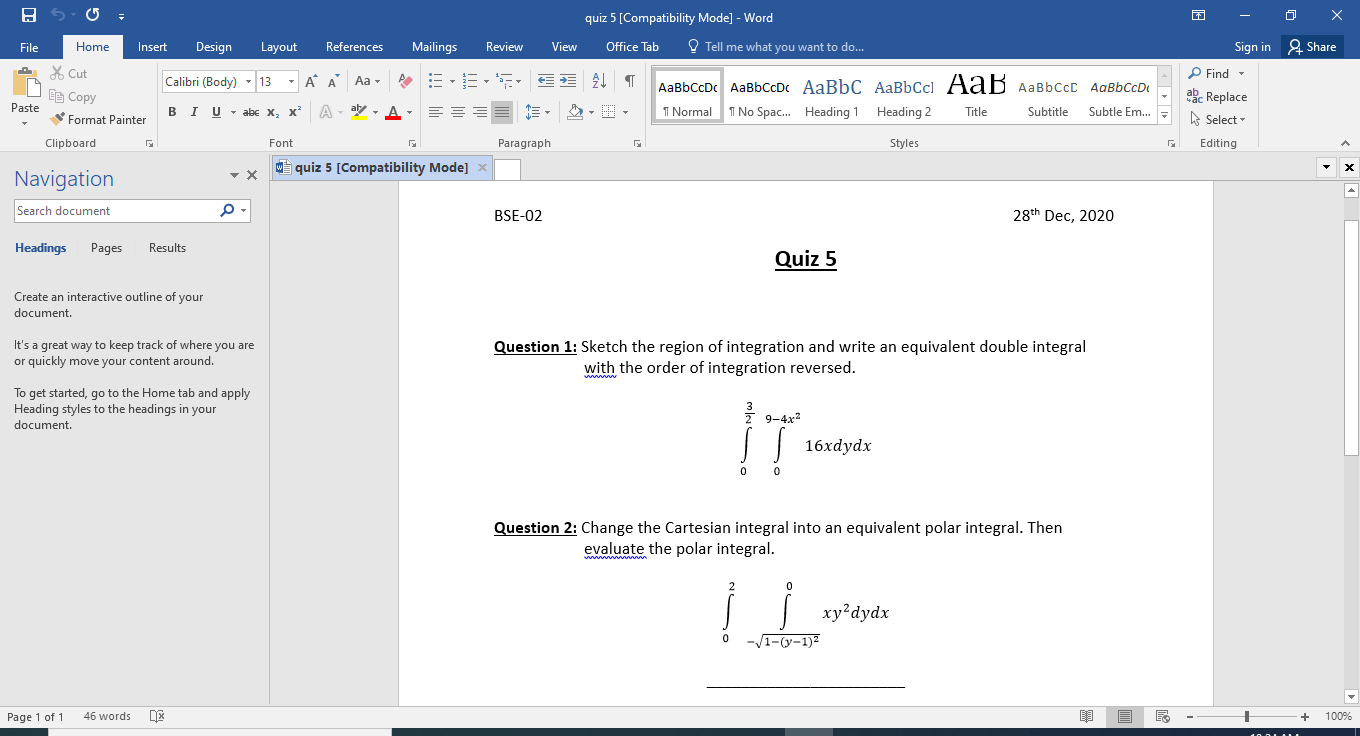
Task: Expand the line spacing options
Action: coord(546,112)
